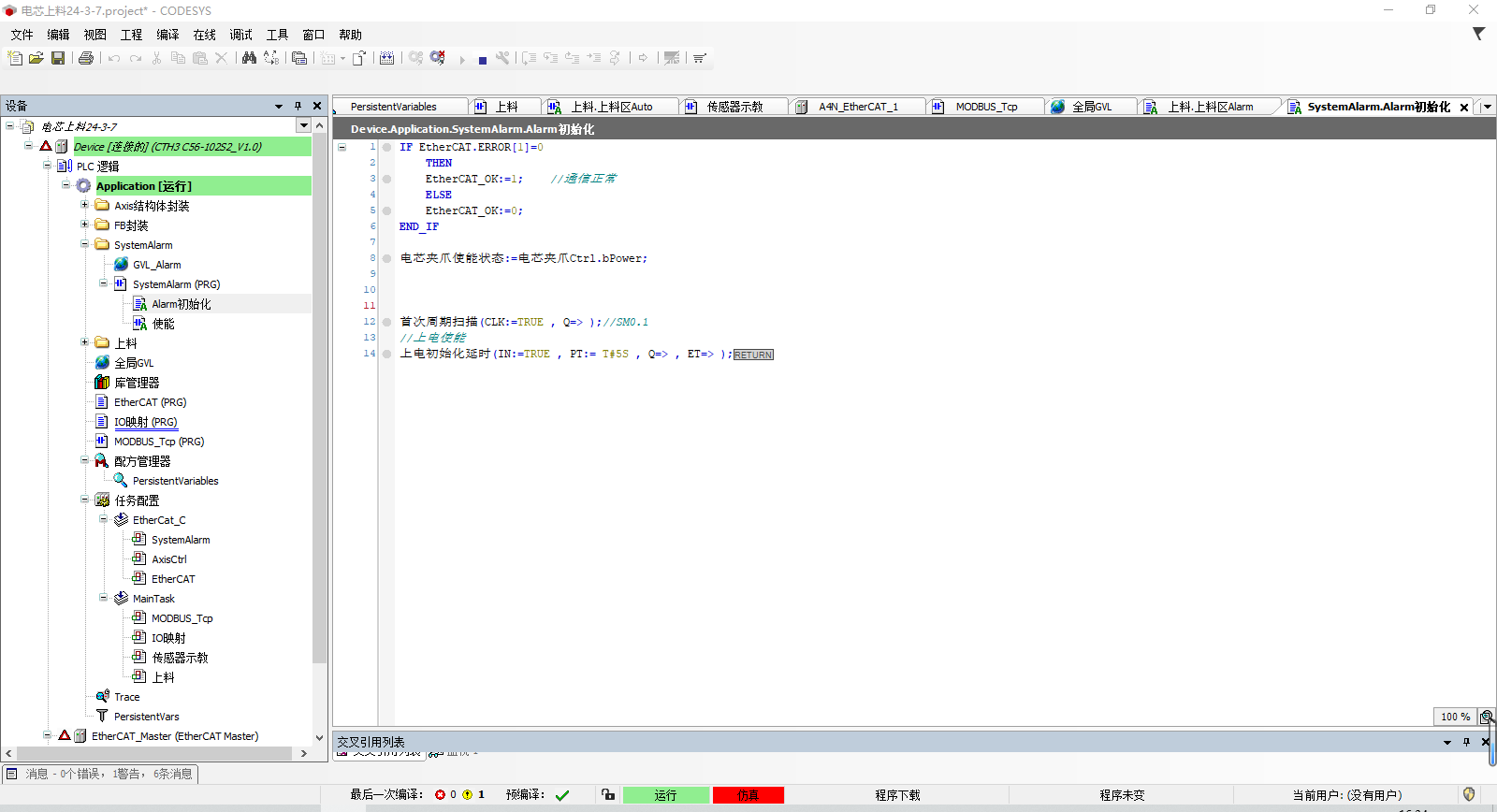Open the 设备 panel options dropdown
This screenshot has width=1497, height=812.
point(279,106)
